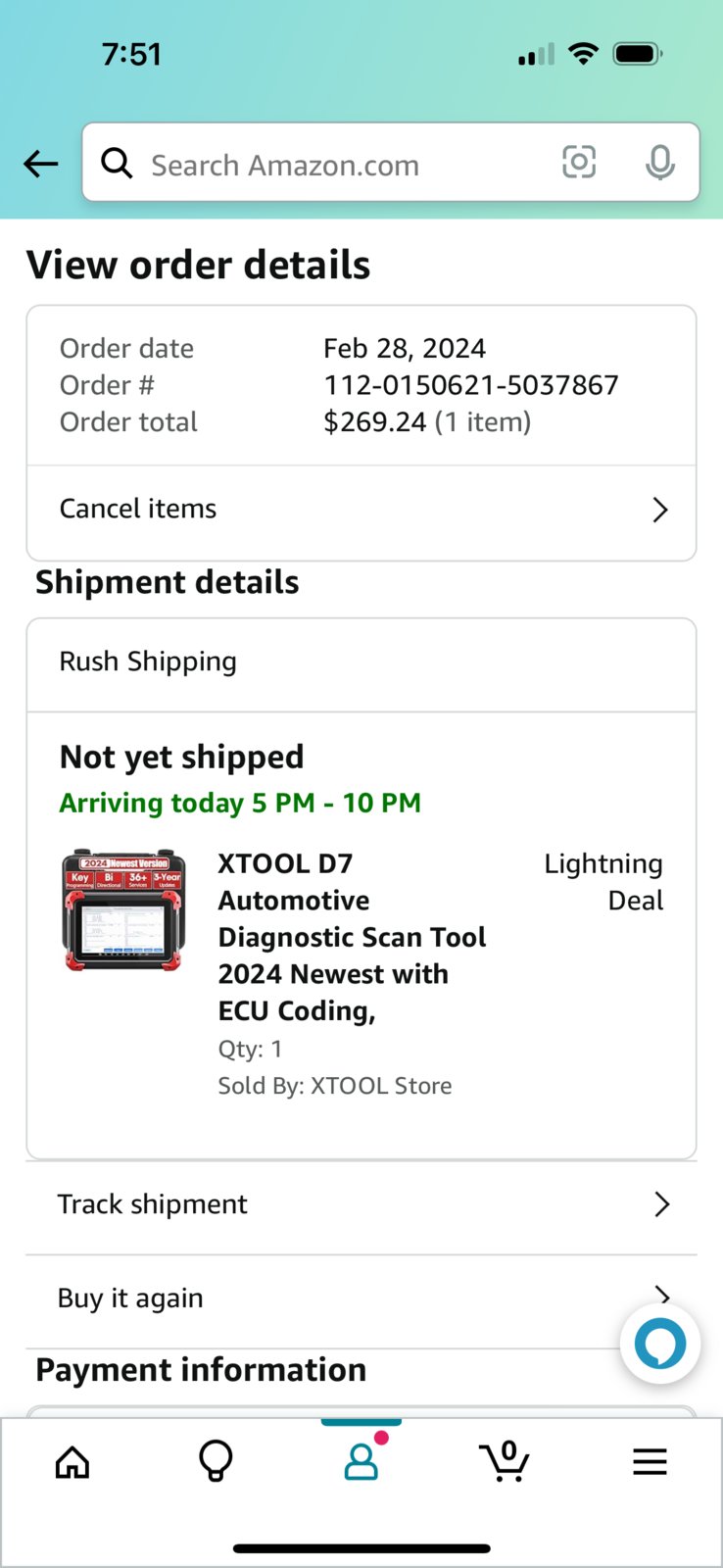Tap the back arrow icon
The width and height of the screenshot is (723, 1568).
click(x=41, y=164)
